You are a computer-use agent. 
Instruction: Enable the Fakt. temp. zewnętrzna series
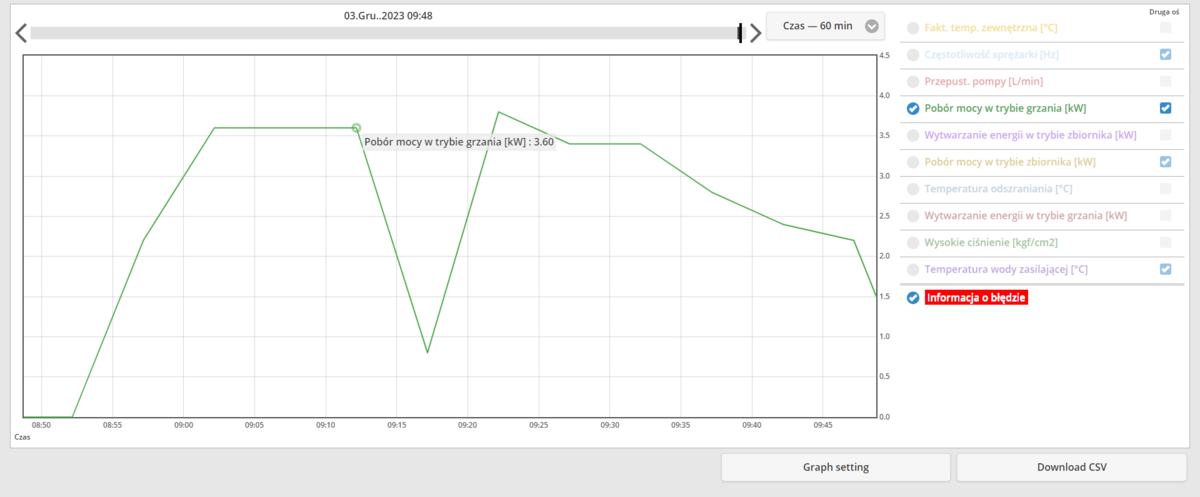[x=913, y=28]
